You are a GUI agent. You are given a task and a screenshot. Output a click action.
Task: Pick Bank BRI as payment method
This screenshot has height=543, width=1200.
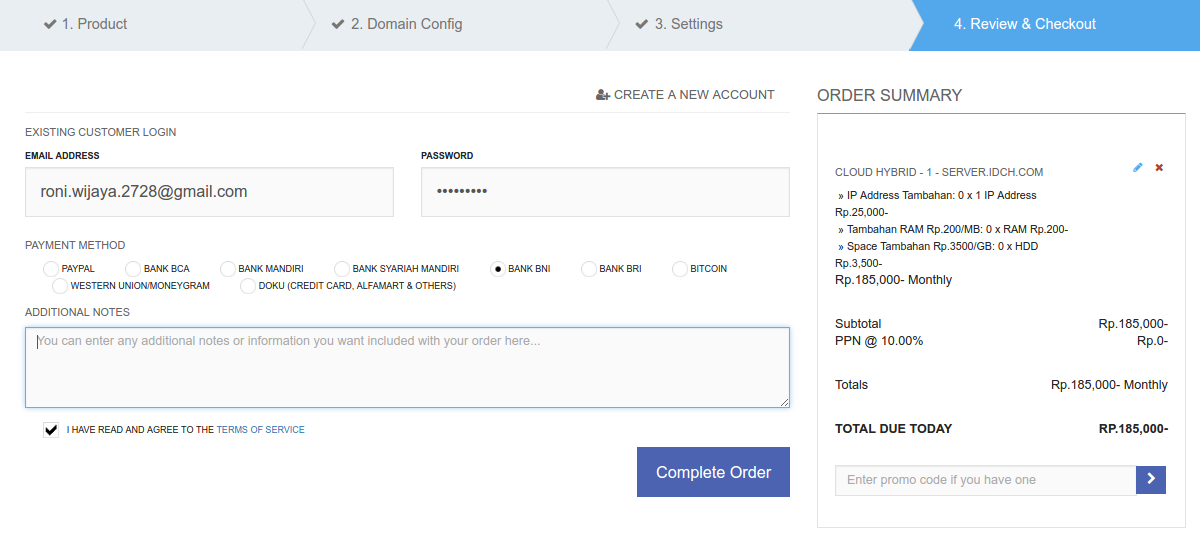[589, 269]
